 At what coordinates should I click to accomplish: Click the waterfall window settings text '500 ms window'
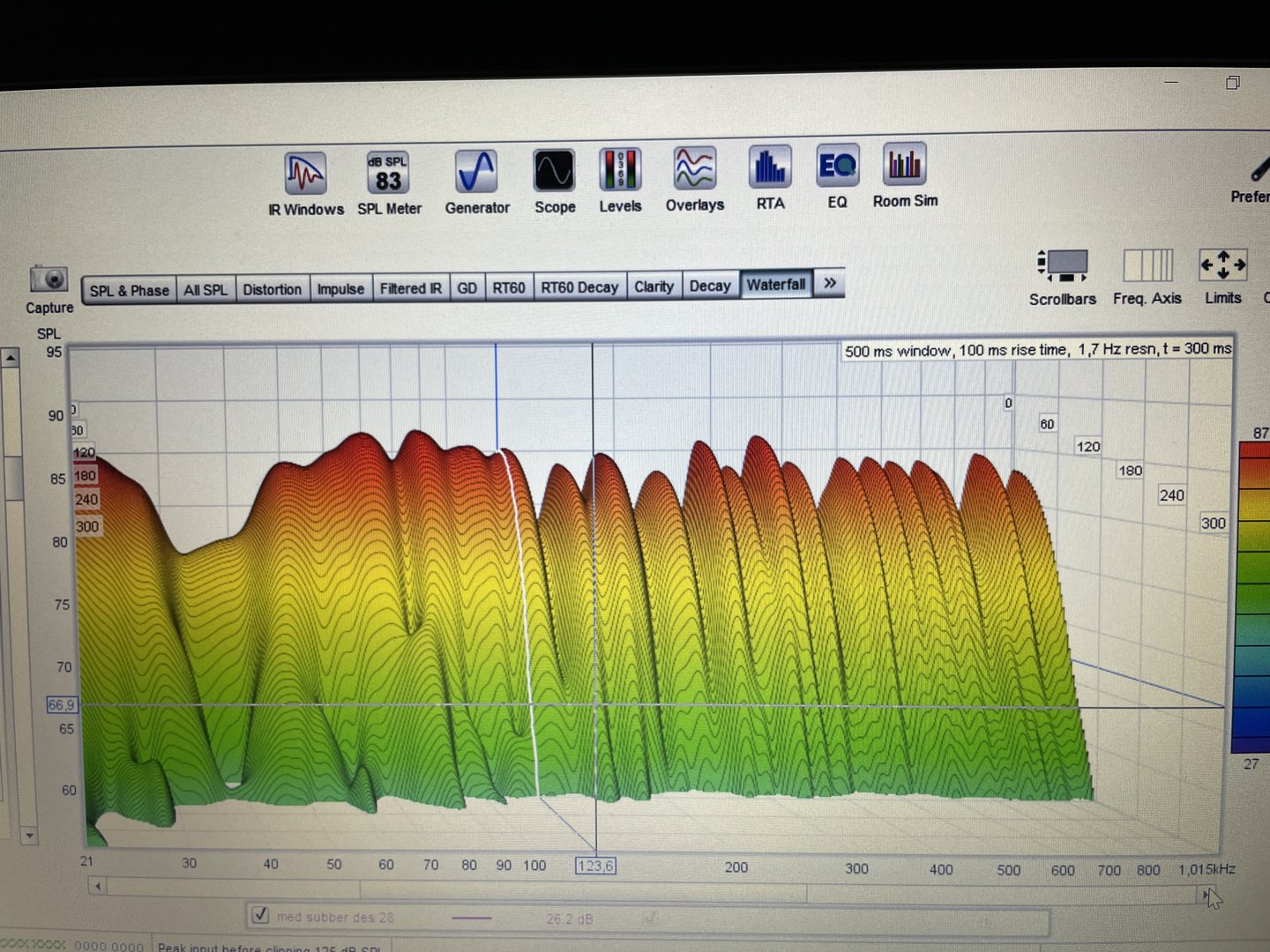[x=898, y=351]
